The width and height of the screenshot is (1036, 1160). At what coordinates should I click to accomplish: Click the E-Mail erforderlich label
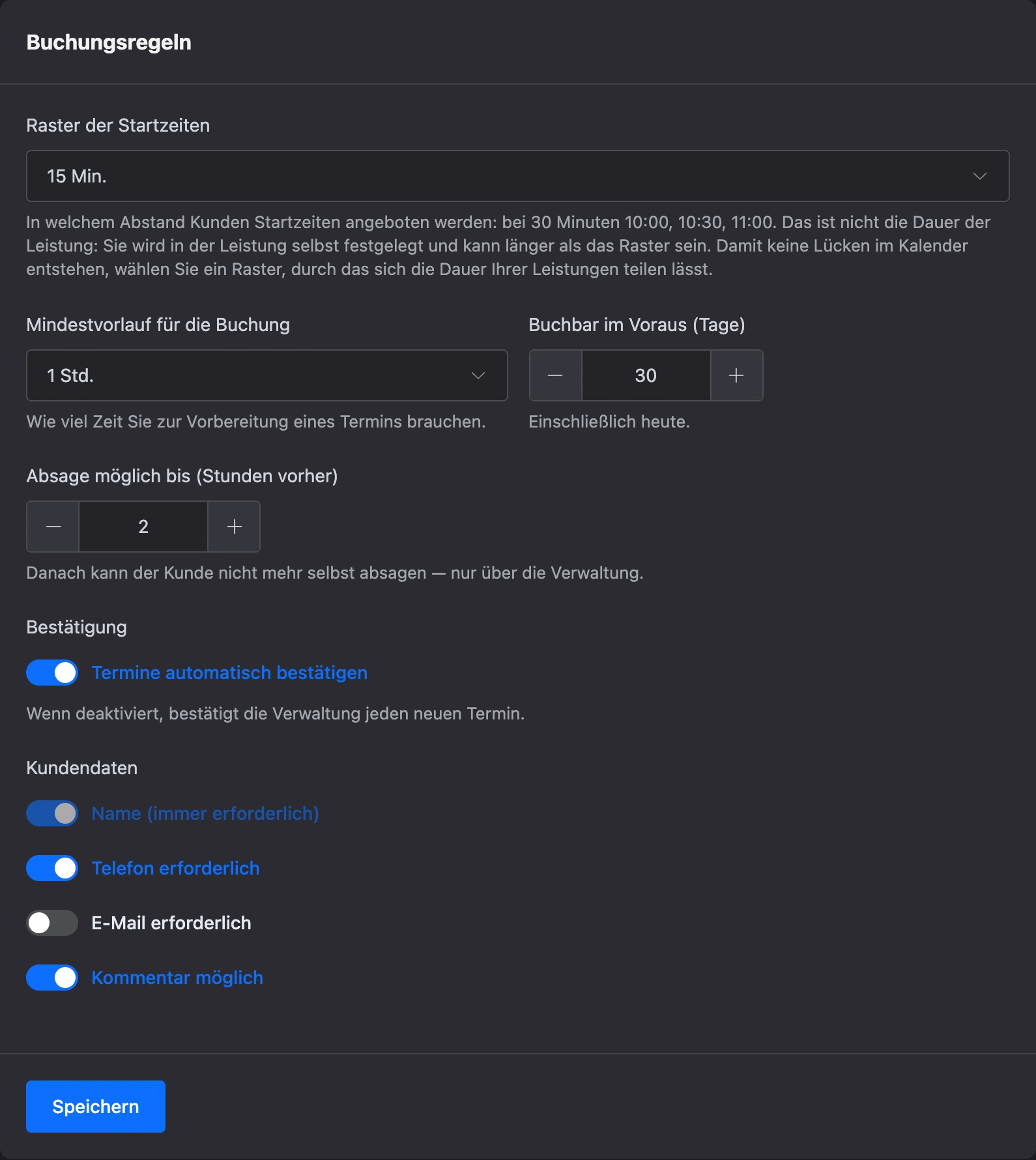pyautogui.click(x=171, y=923)
